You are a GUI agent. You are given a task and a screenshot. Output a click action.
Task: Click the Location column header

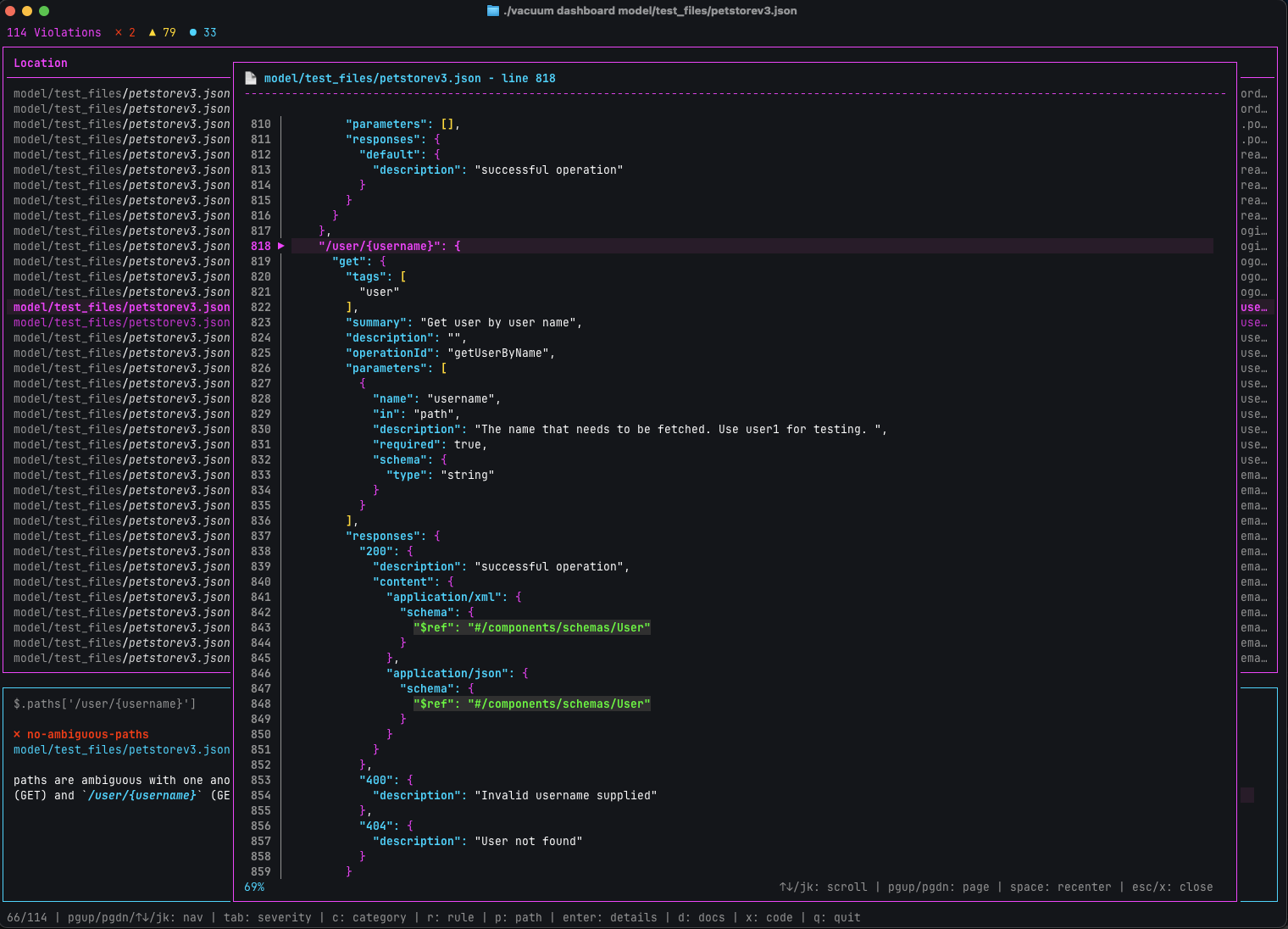click(x=41, y=63)
